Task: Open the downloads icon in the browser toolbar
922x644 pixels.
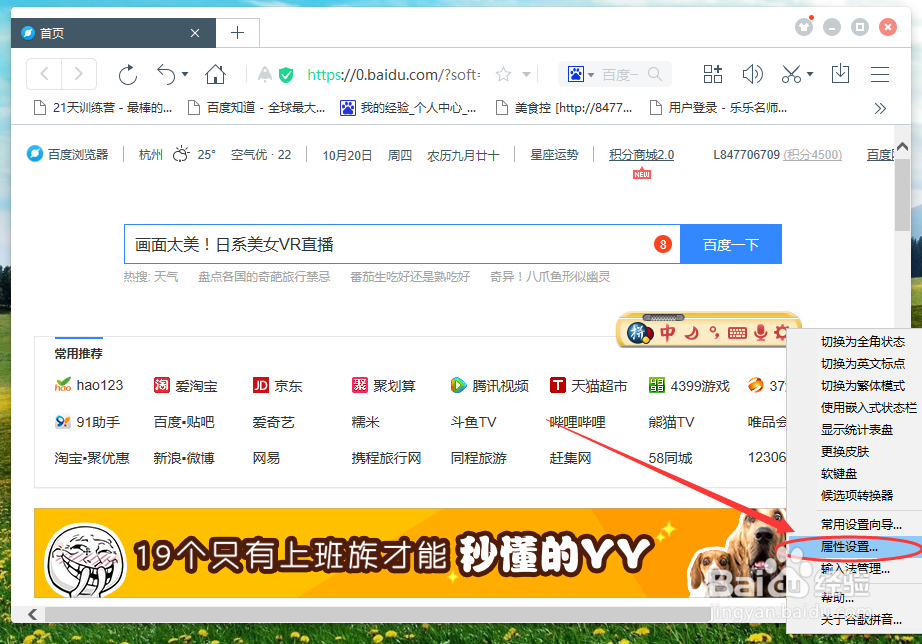Action: [840, 73]
